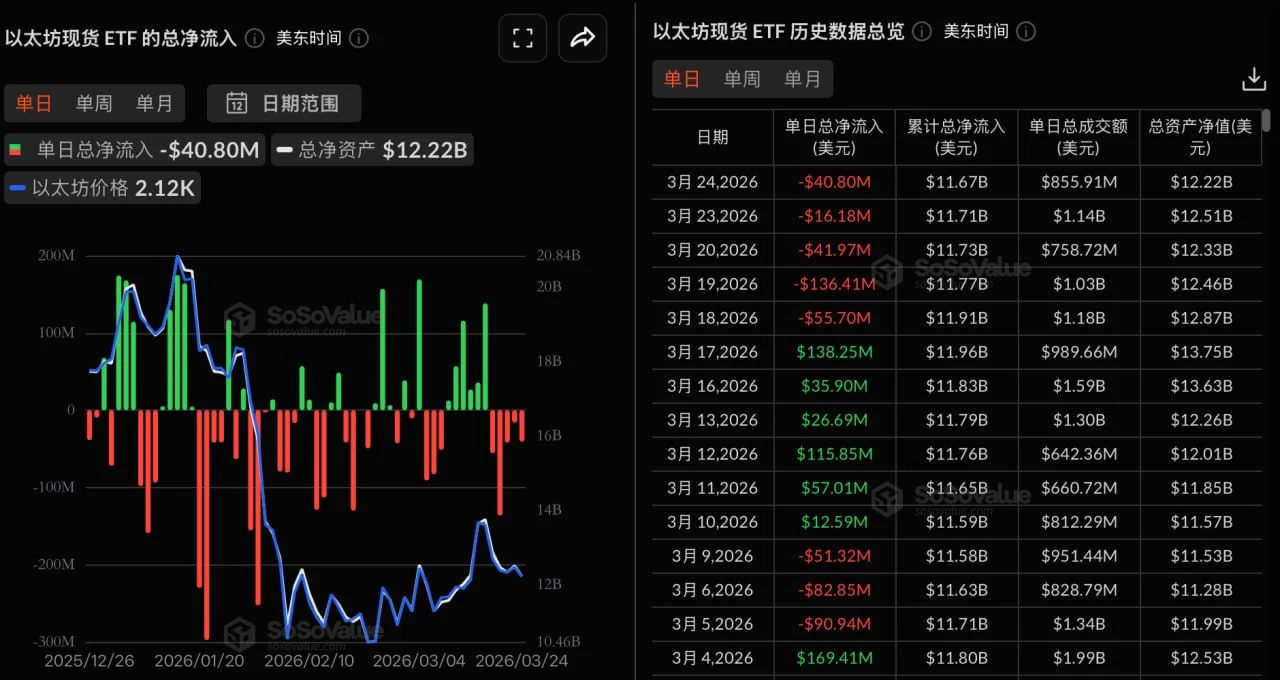
Task: Click the table vertical scrollbar
Action: 1266,122
